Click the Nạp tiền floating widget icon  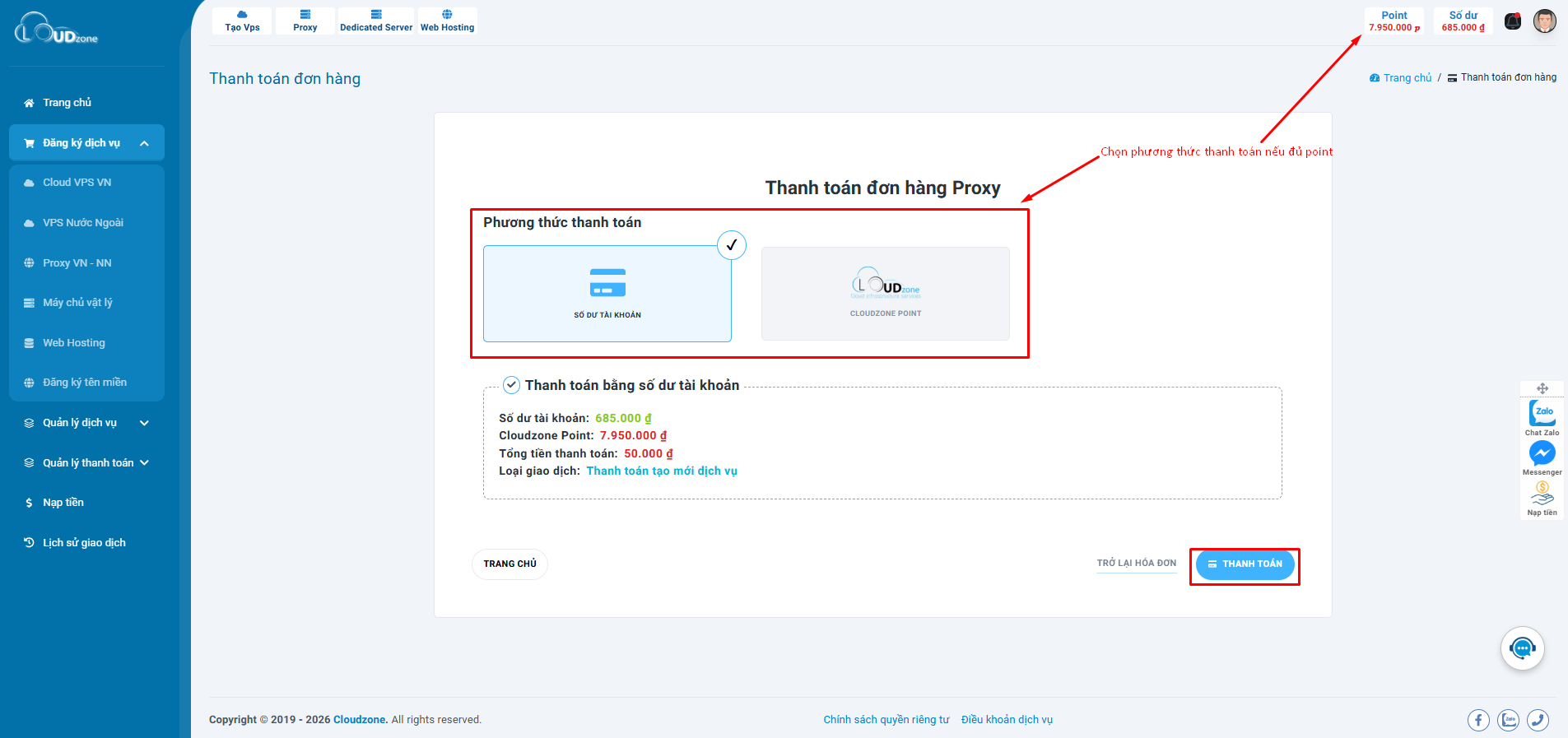point(1542,494)
